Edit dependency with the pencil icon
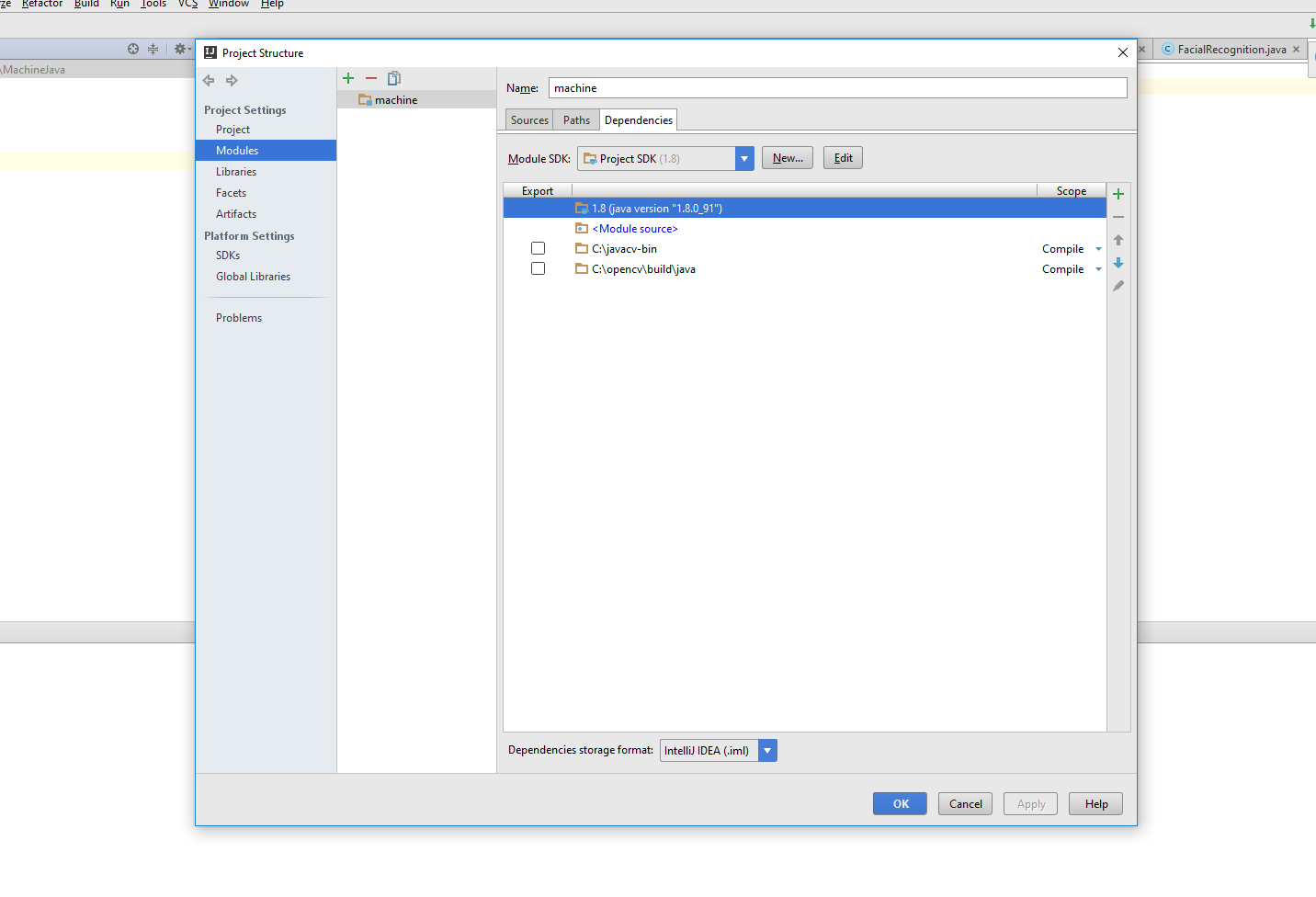This screenshot has height=897, width=1316. pos(1118,286)
